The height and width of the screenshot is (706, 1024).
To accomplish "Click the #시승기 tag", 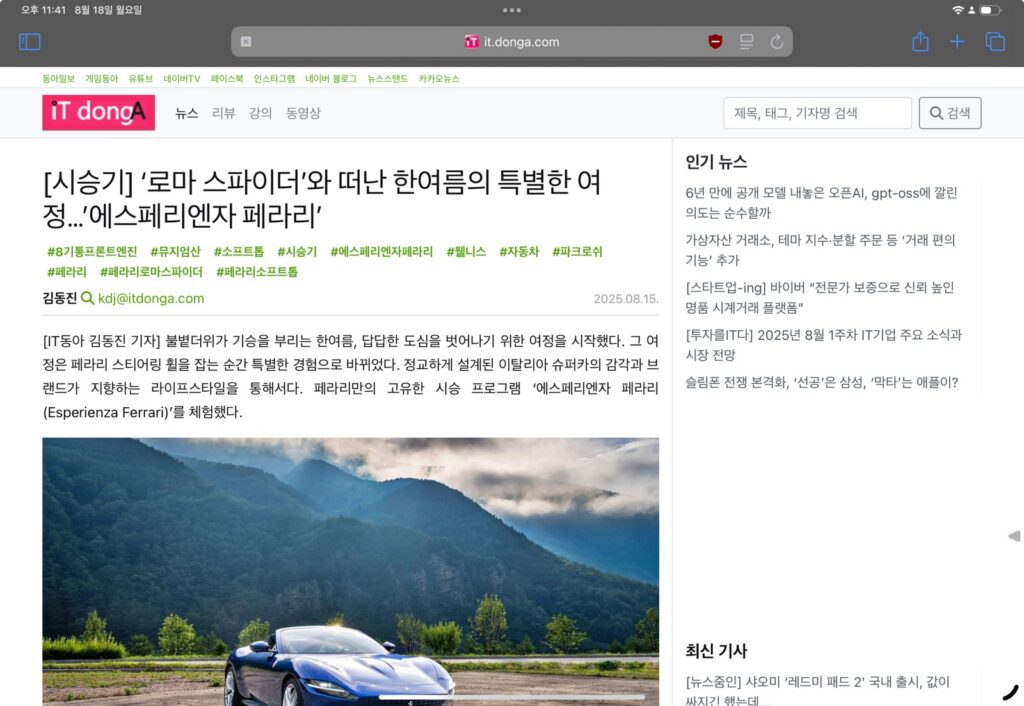I will click(297, 251).
